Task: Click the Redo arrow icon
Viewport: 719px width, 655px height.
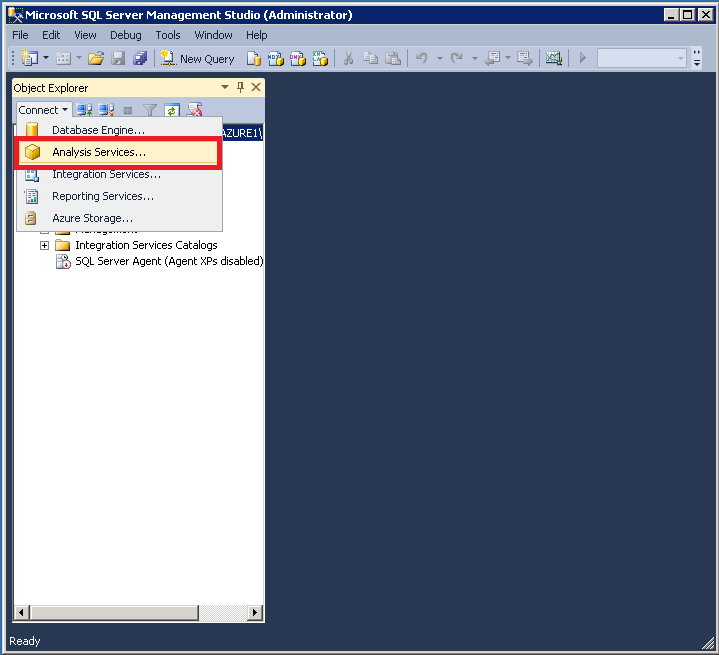Action: click(457, 58)
